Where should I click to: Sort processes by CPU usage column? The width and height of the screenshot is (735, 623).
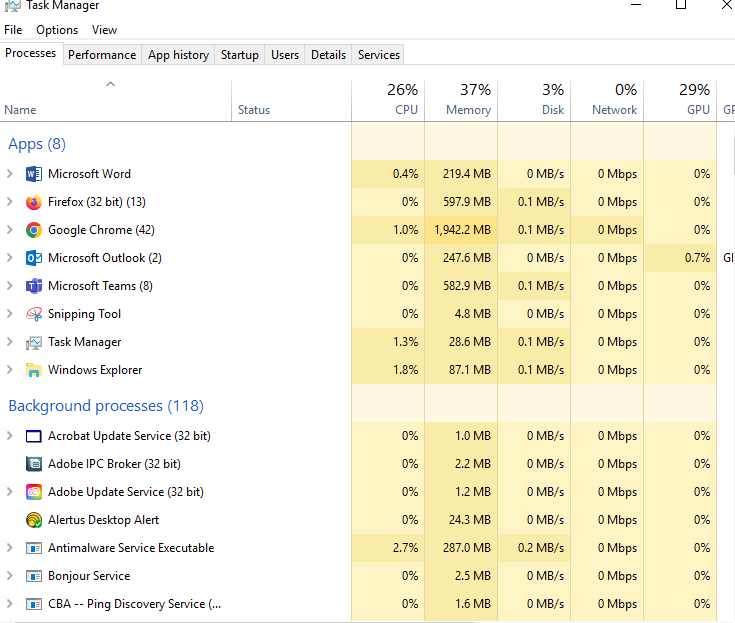(388, 101)
